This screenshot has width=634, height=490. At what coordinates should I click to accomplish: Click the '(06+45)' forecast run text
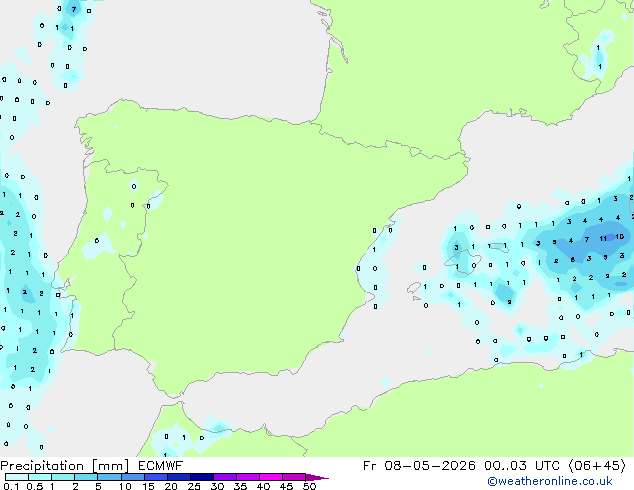(x=597, y=466)
